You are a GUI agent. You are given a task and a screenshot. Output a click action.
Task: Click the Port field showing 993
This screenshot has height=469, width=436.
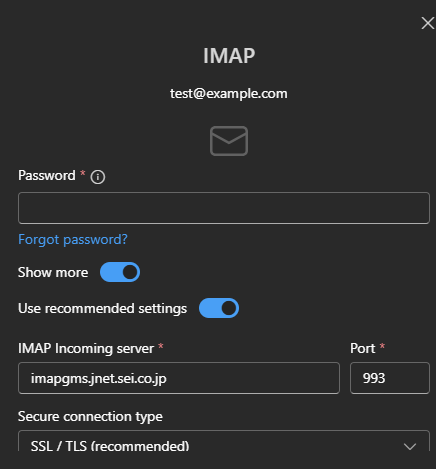click(x=390, y=378)
